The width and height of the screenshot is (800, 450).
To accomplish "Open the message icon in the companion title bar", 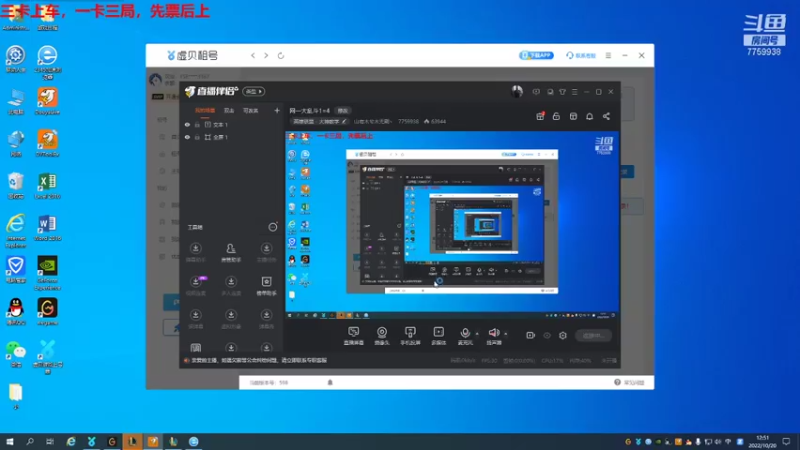I will point(536,92).
